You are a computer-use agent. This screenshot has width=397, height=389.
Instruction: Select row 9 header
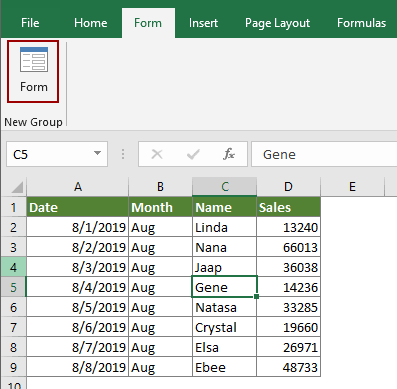[14, 367]
